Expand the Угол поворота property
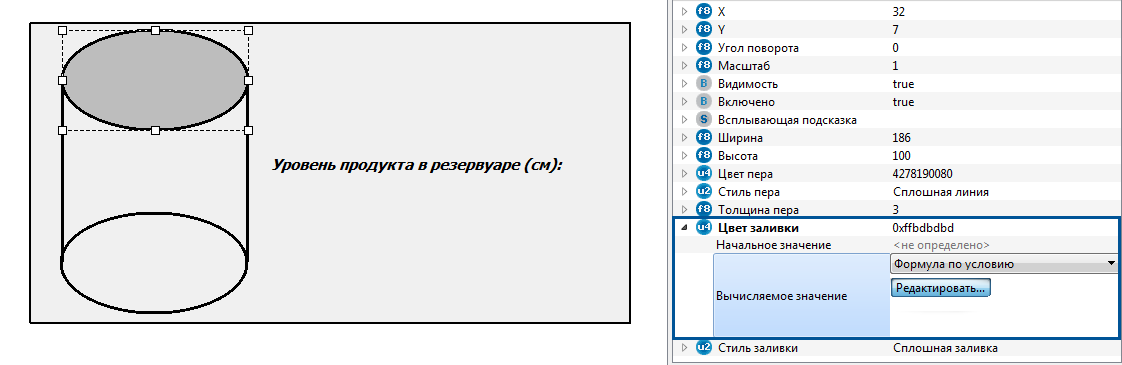Screen dimensions: 1122x365 click(x=684, y=48)
